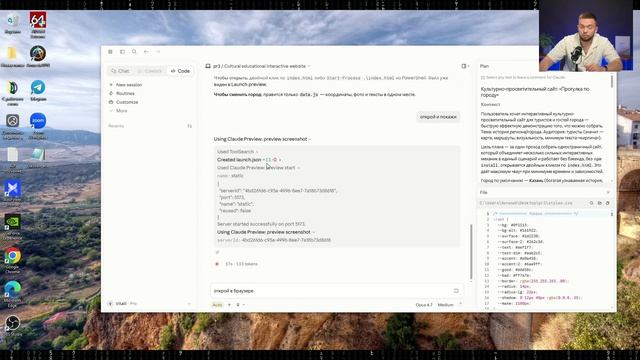
Task: Switch to the Code tab
Action: pyautogui.click(x=180, y=71)
